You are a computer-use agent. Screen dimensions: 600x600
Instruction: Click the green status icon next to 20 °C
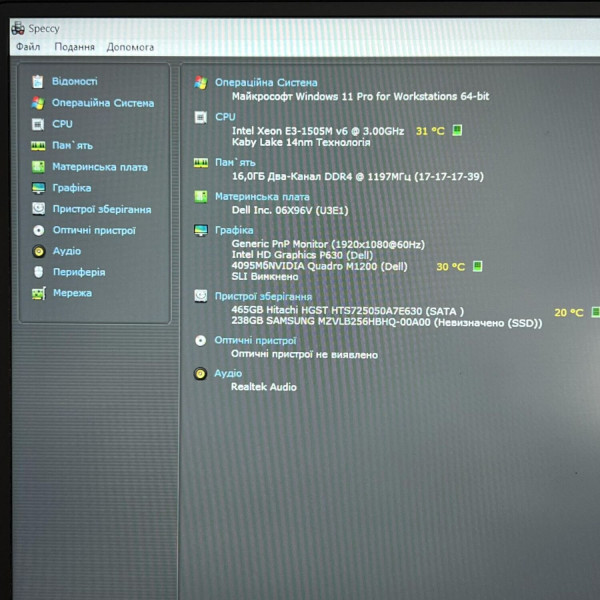(596, 312)
